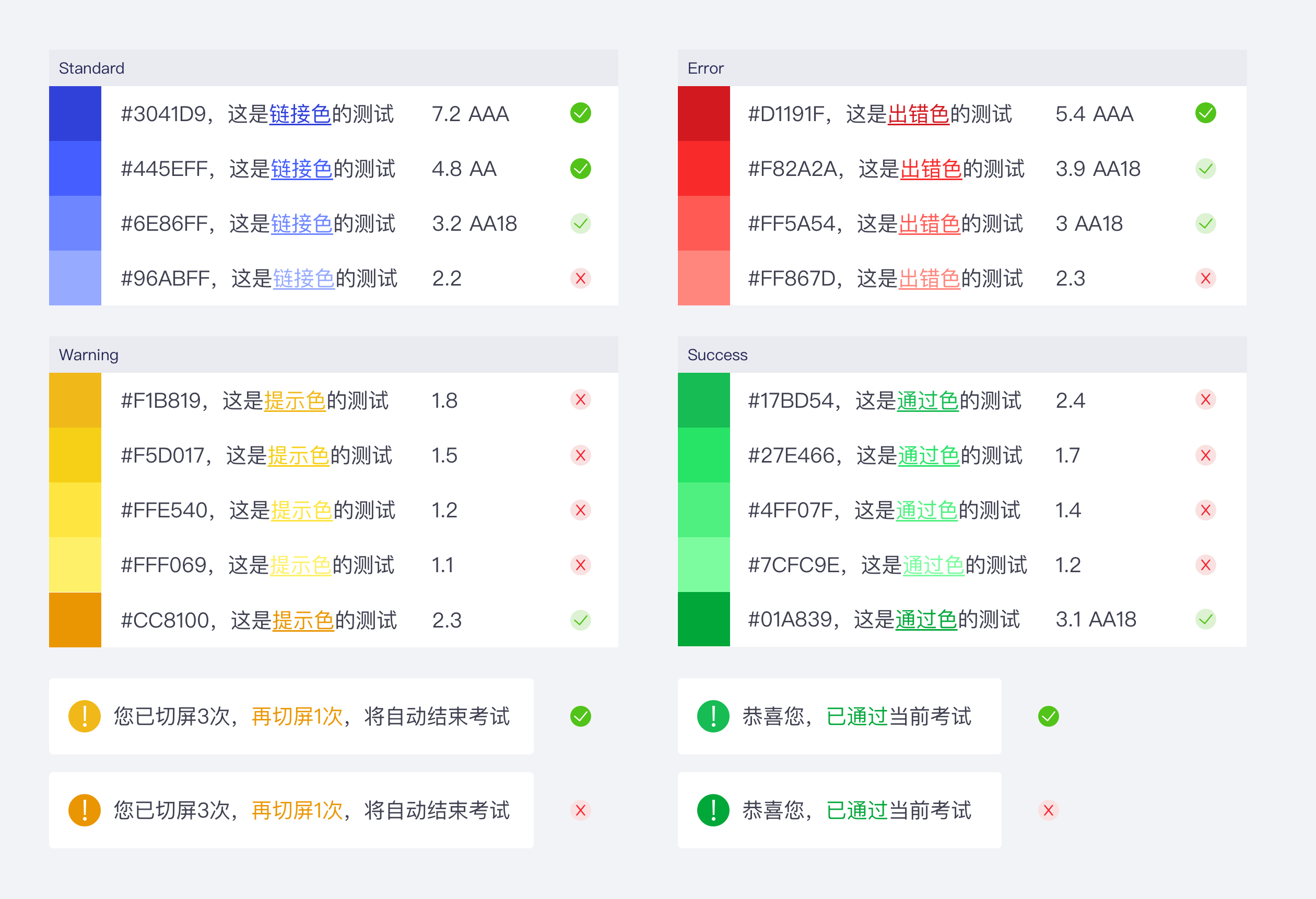Click the green check icon in #D1191F row
Image resolution: width=1316 pixels, height=899 pixels.
coord(1206,113)
